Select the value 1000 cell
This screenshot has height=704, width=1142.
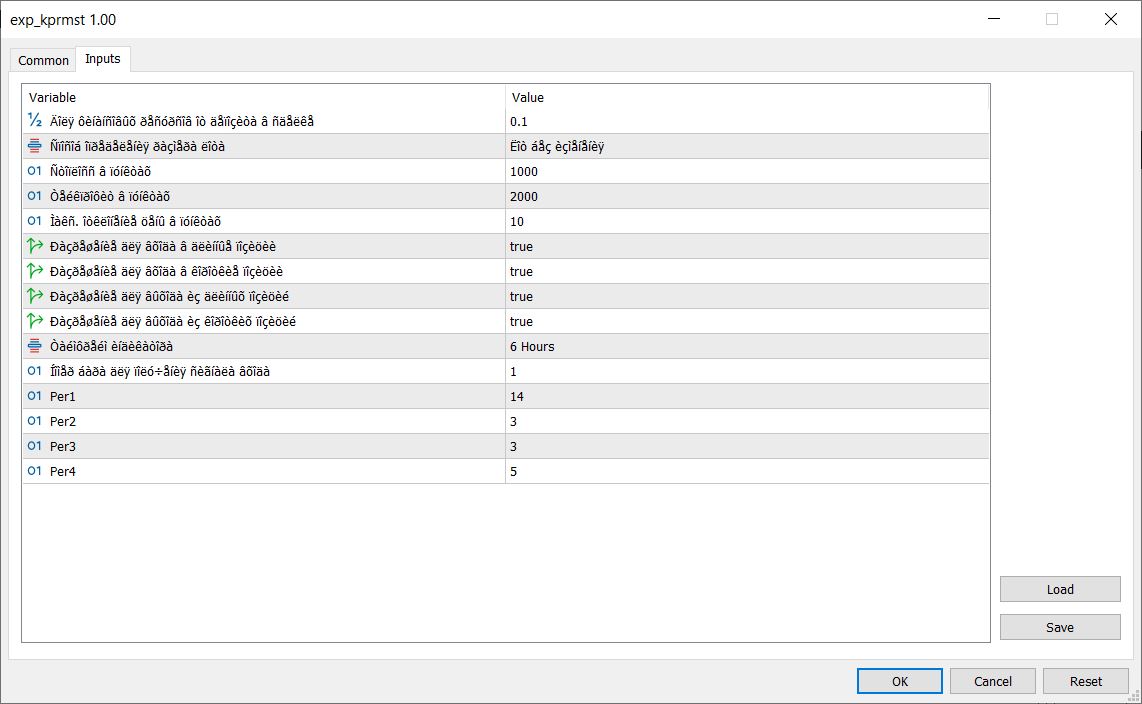(747, 171)
